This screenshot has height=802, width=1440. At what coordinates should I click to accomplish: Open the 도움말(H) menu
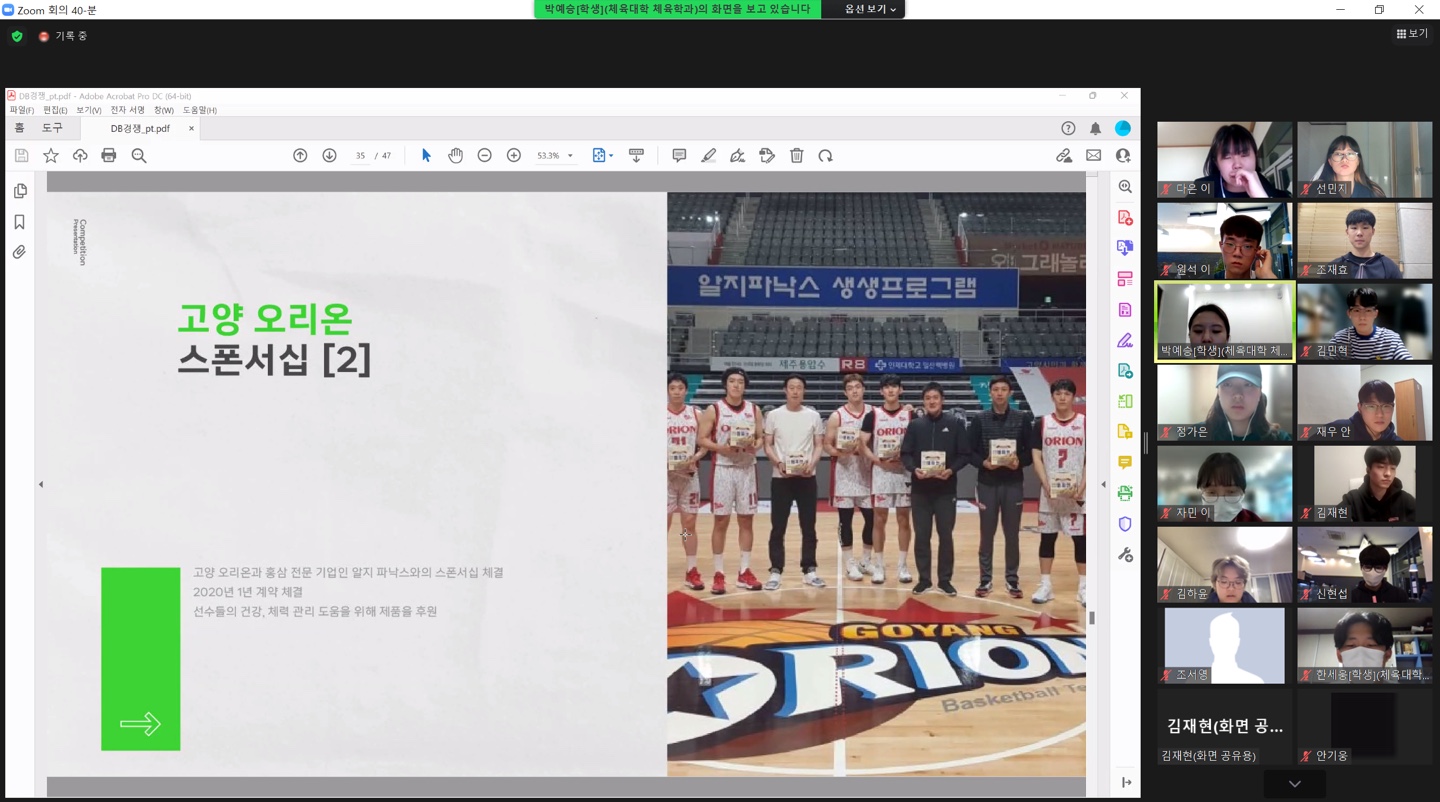[200, 110]
